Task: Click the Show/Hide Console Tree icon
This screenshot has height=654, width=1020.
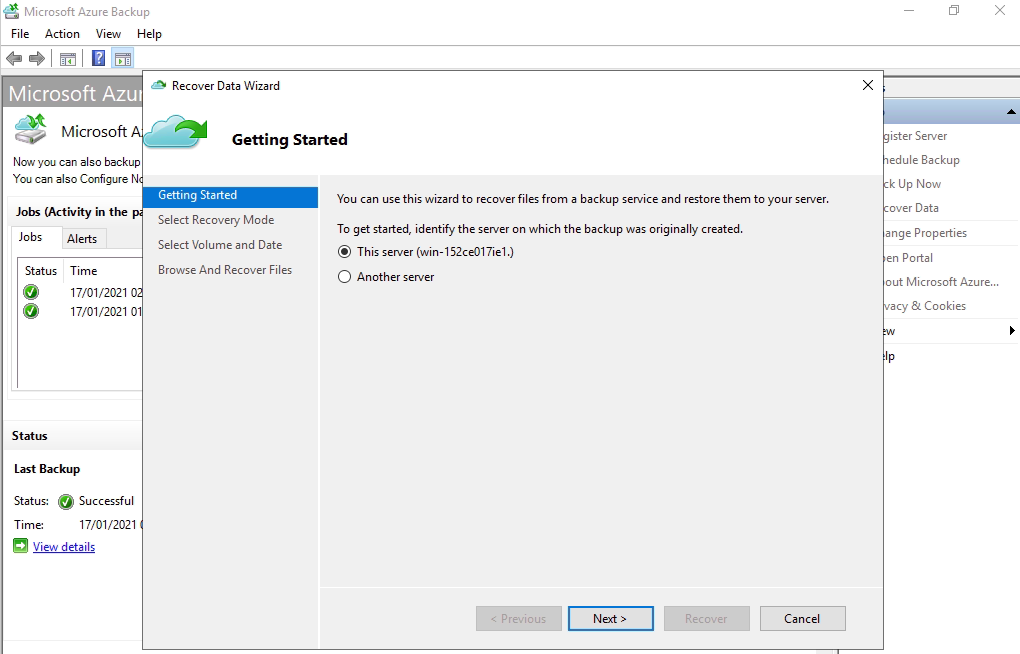Action: pyautogui.click(x=68, y=59)
